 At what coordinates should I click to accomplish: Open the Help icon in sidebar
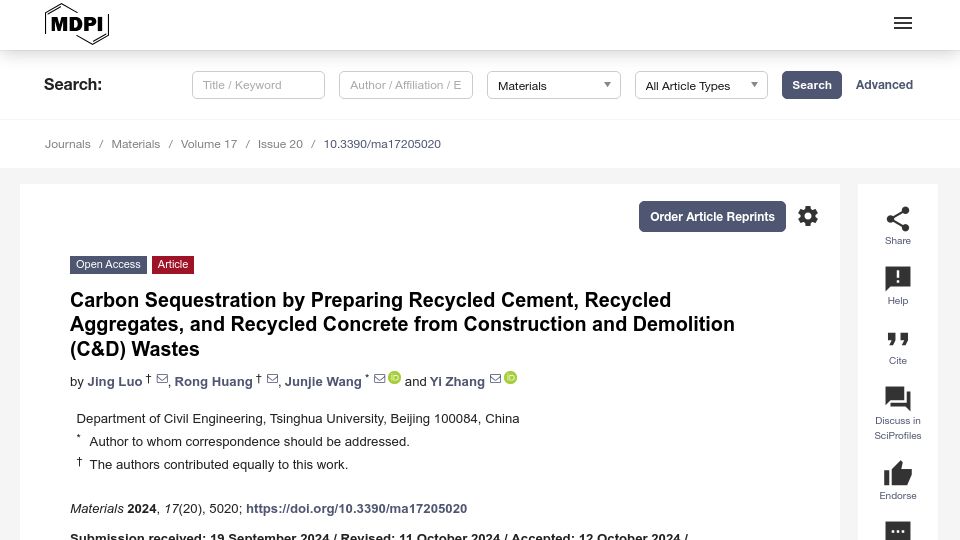point(898,279)
